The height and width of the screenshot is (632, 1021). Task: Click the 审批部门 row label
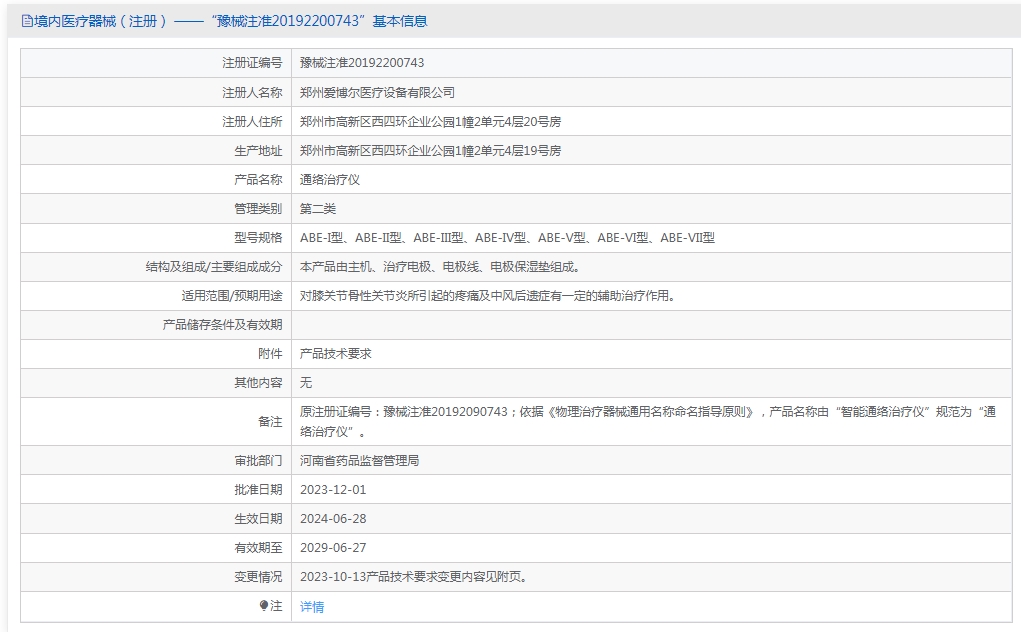click(259, 461)
